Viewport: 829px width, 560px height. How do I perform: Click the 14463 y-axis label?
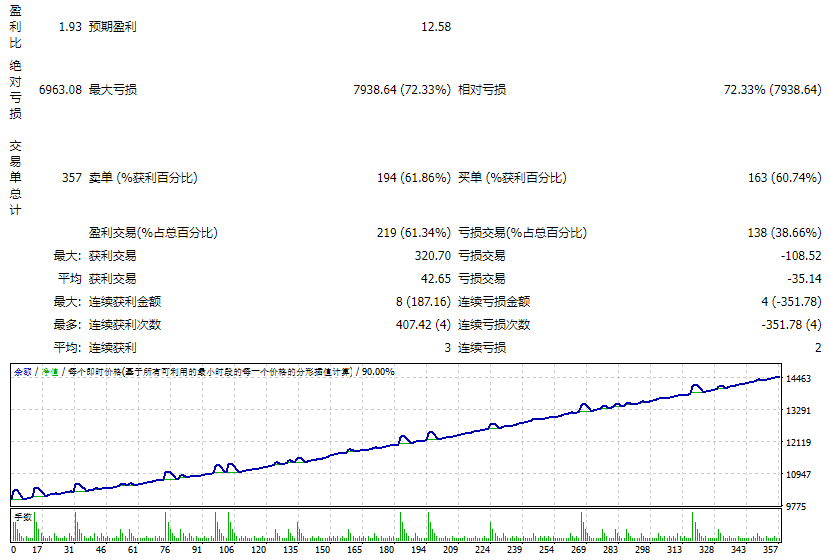798,379
